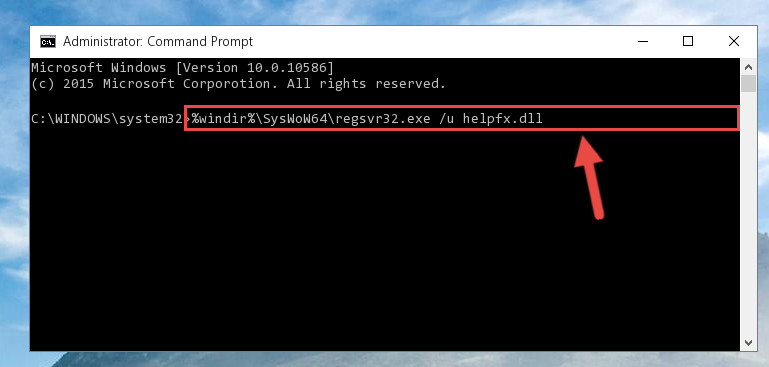The image size is (769, 367).
Task: Click the scrollbar down arrow
Action: point(748,342)
